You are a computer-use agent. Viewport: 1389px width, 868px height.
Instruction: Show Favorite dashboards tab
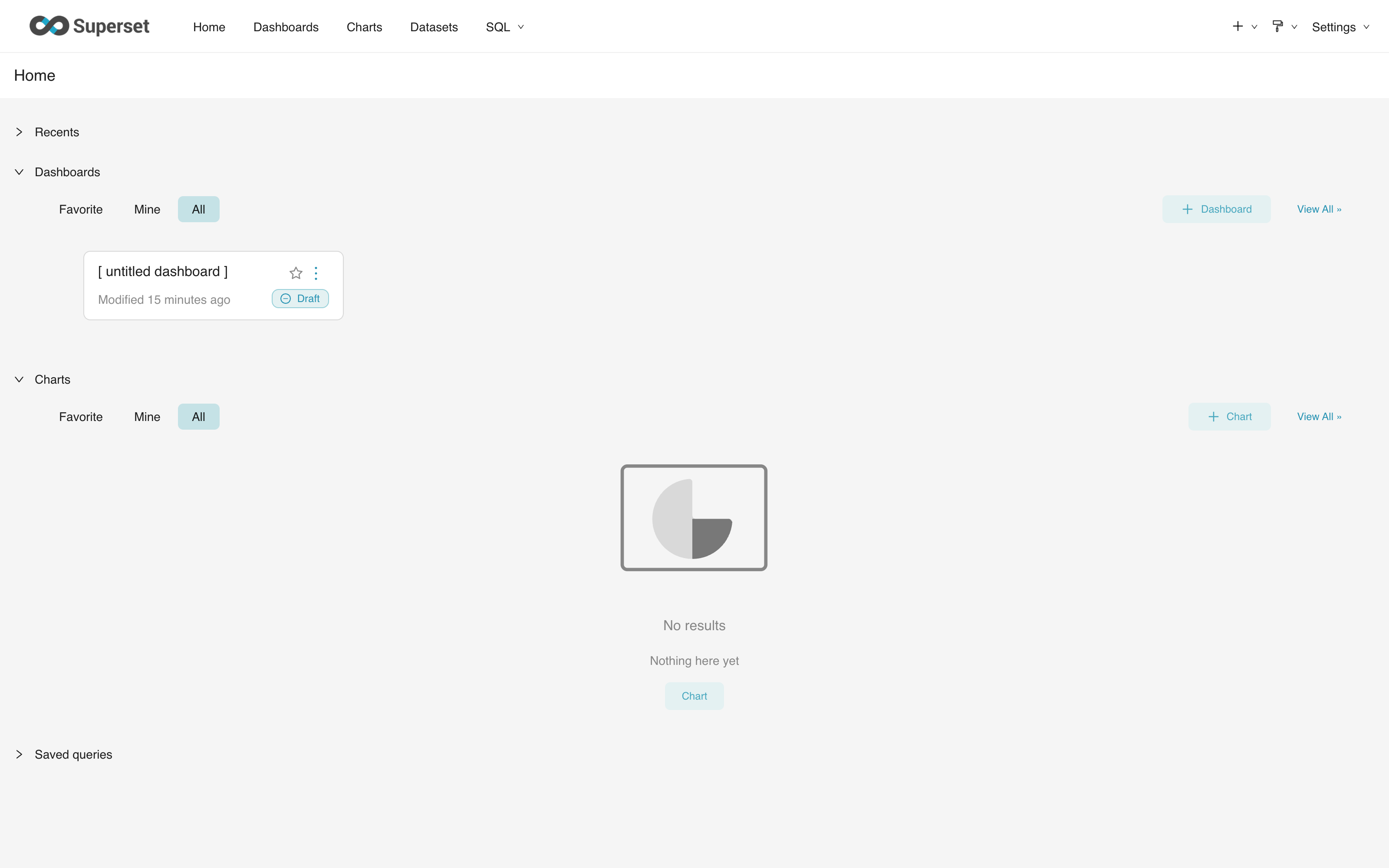click(81, 210)
